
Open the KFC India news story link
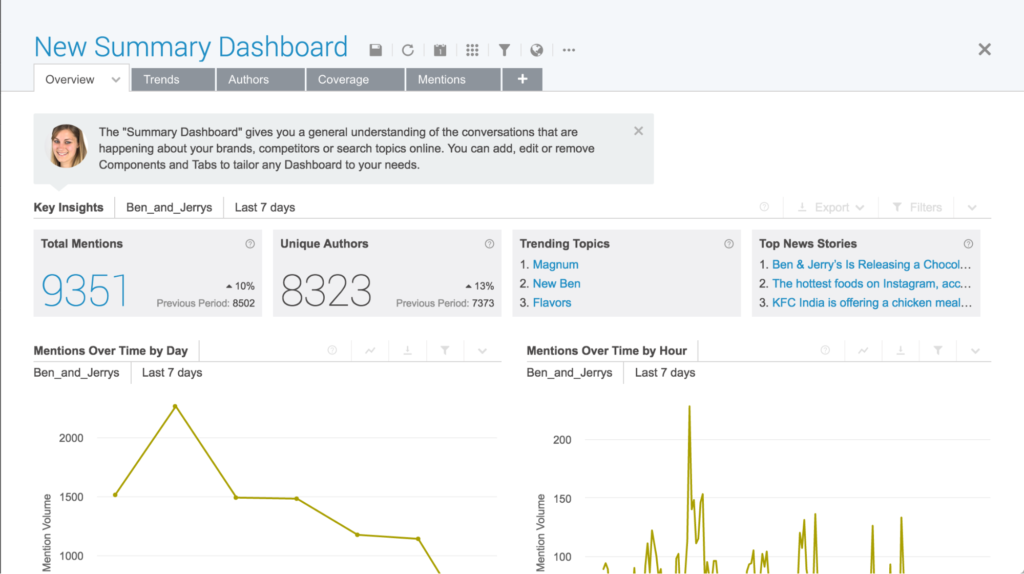[872, 302]
